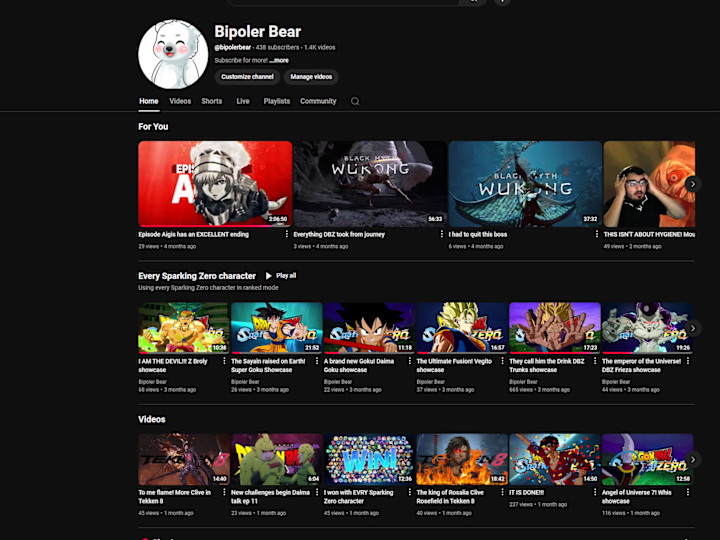Play the IT IS DONE!!! thumbnail
Screen dimensions: 720x540
click(555, 460)
